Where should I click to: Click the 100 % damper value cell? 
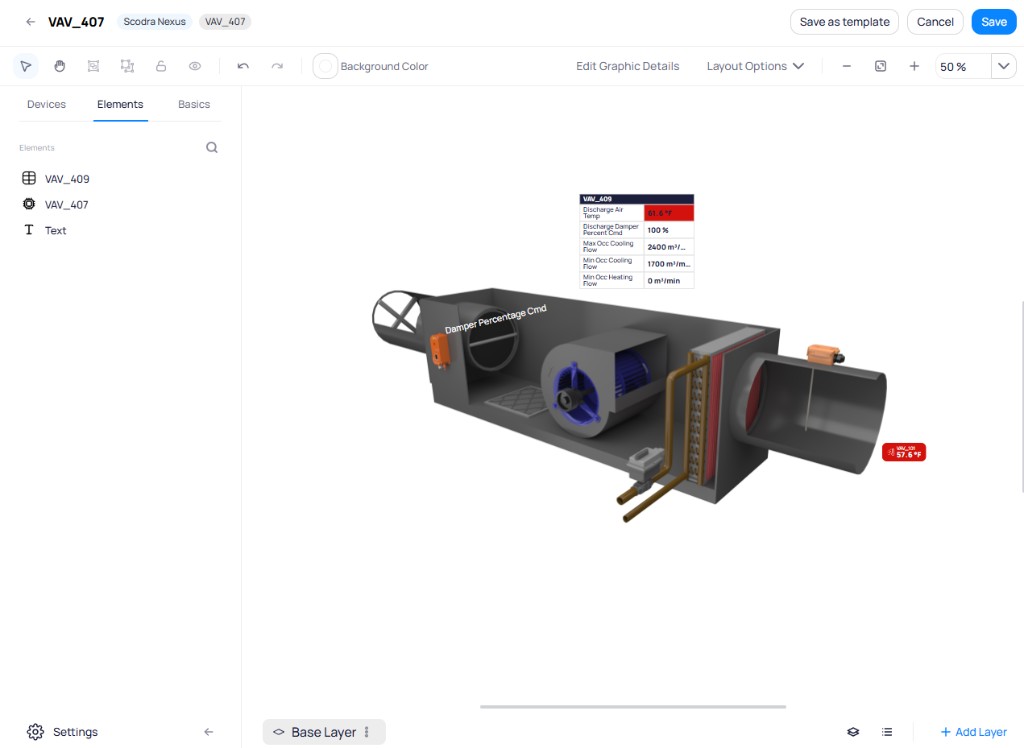(669, 230)
